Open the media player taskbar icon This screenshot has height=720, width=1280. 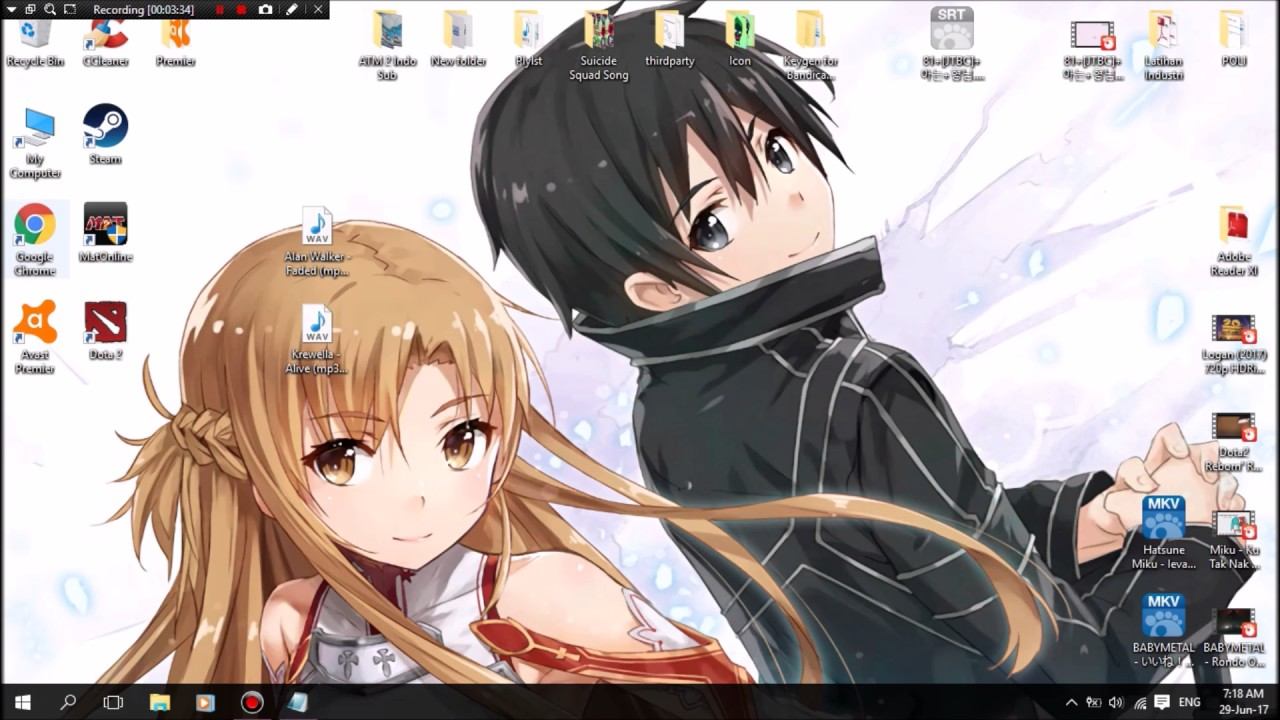coord(205,702)
